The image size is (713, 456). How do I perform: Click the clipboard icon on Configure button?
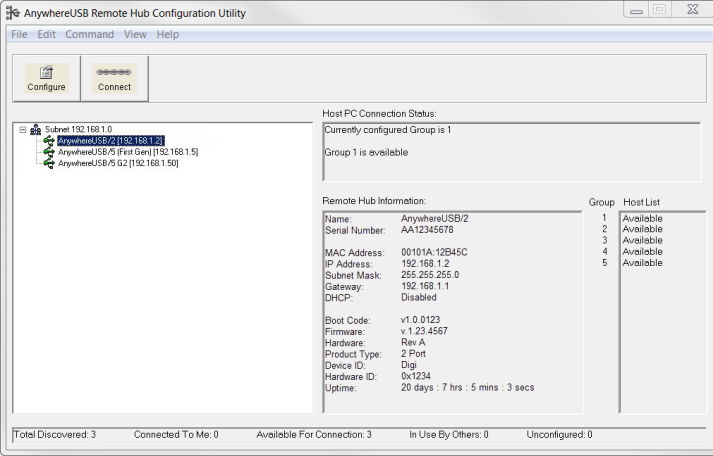click(46, 72)
